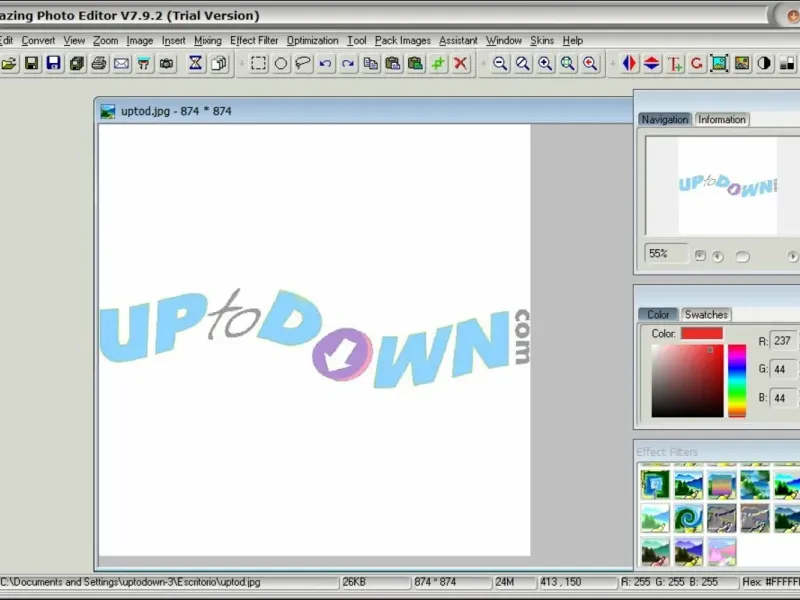The height and width of the screenshot is (600, 800).
Task: Click the red rotate G-shaped icon
Action: pyautogui.click(x=696, y=64)
